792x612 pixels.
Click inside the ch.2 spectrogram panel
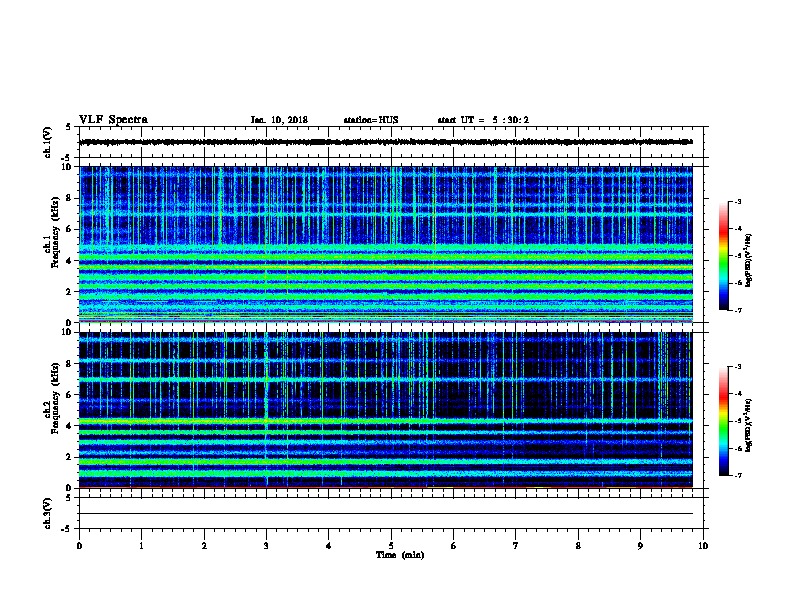(x=386, y=410)
